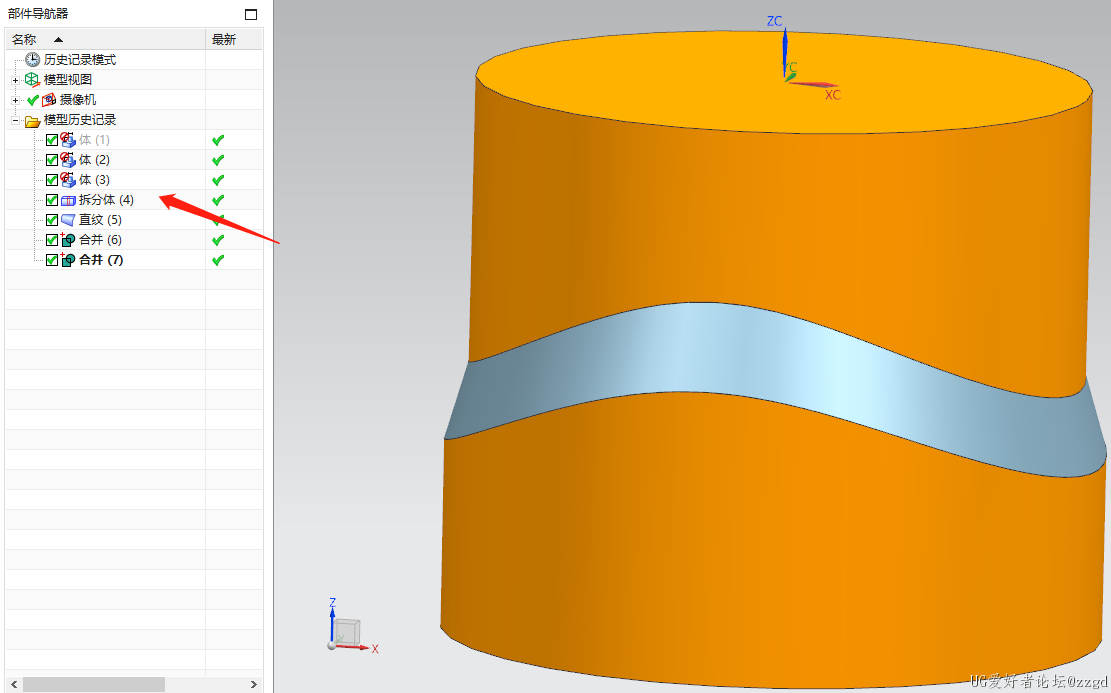Click the navigator horizontal scrollbar right arrow

click(x=254, y=685)
